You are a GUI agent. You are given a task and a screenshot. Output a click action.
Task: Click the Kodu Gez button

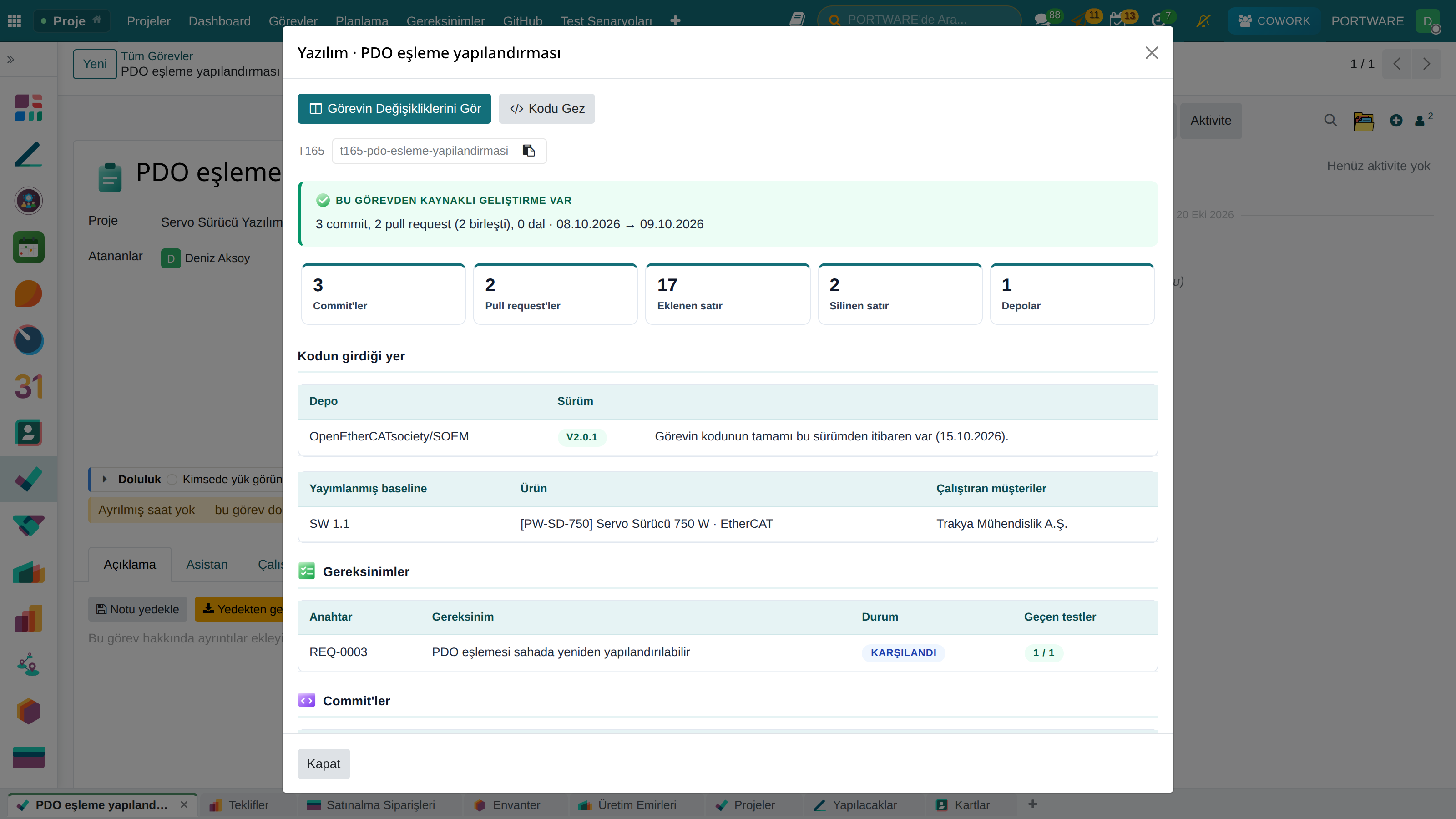tap(546, 109)
